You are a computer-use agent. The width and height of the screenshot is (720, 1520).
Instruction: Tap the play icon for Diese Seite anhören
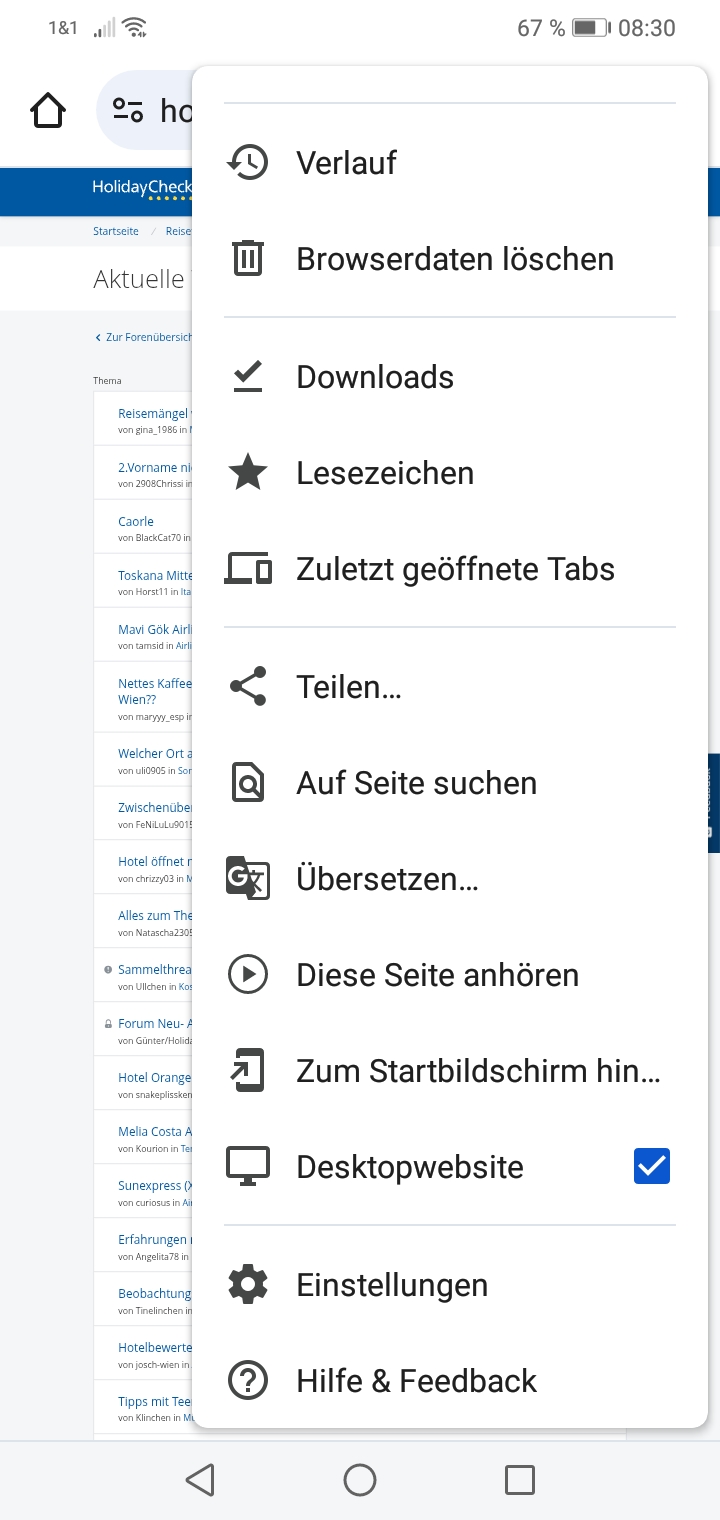(x=248, y=974)
